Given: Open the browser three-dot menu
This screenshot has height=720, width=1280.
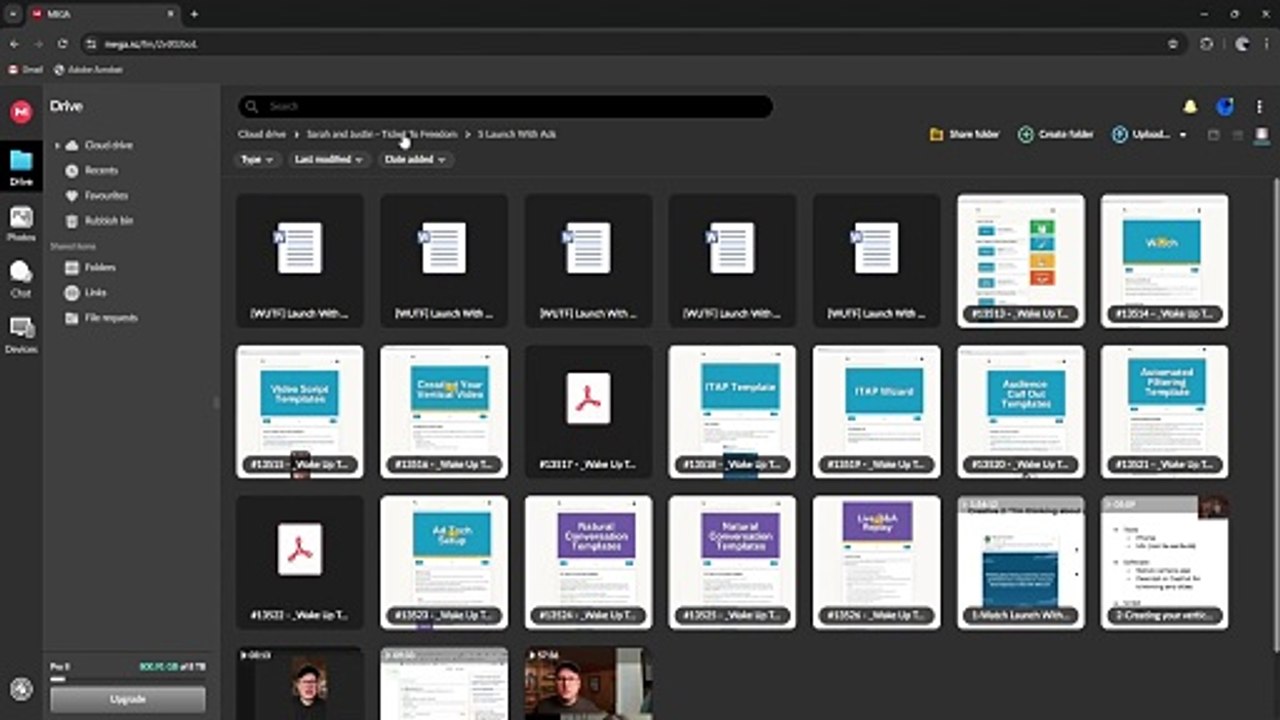Looking at the screenshot, I should tap(1267, 44).
